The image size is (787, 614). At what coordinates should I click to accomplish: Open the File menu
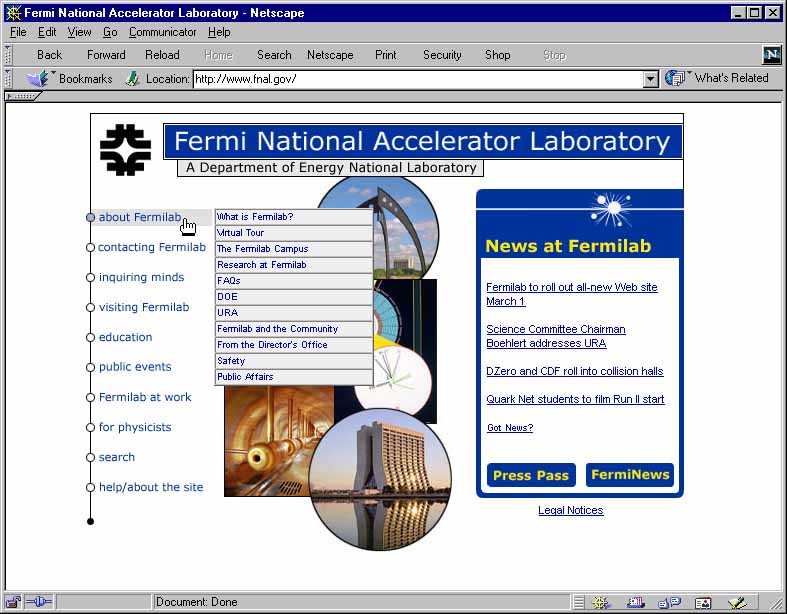18,32
